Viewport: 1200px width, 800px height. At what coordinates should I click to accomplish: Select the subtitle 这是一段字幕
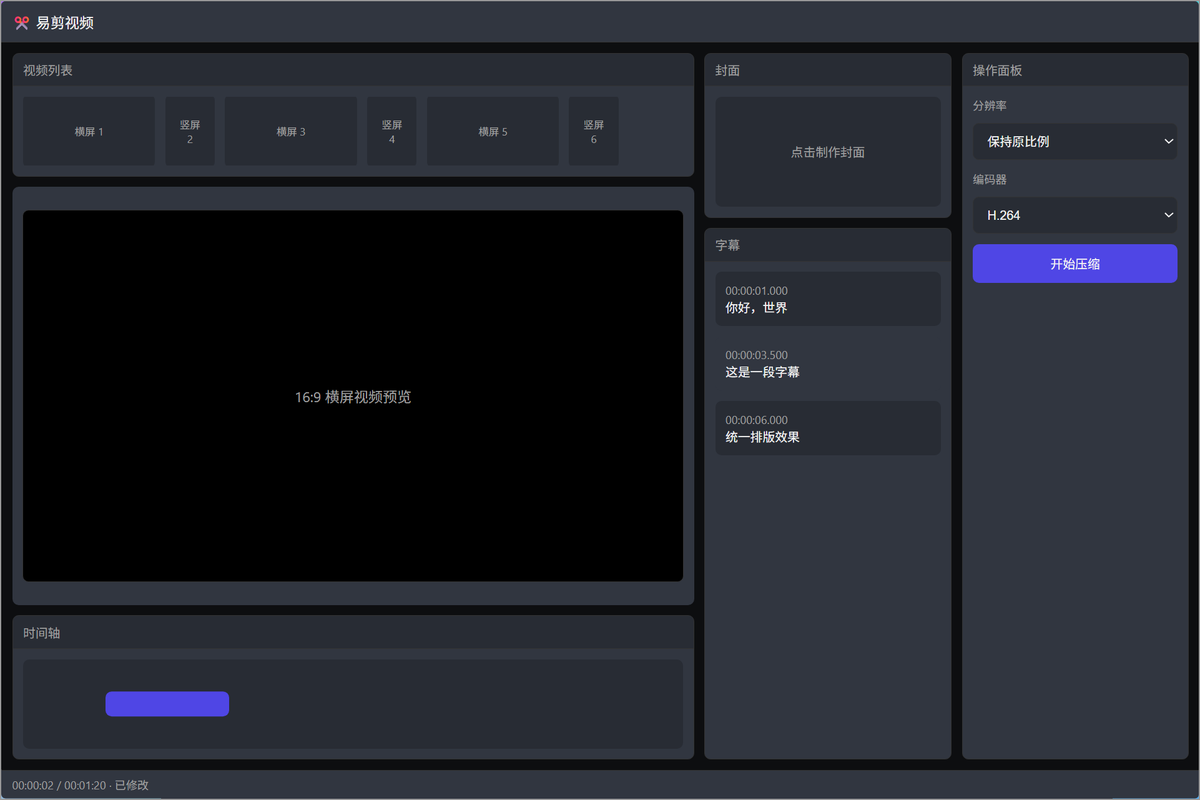tap(828, 364)
